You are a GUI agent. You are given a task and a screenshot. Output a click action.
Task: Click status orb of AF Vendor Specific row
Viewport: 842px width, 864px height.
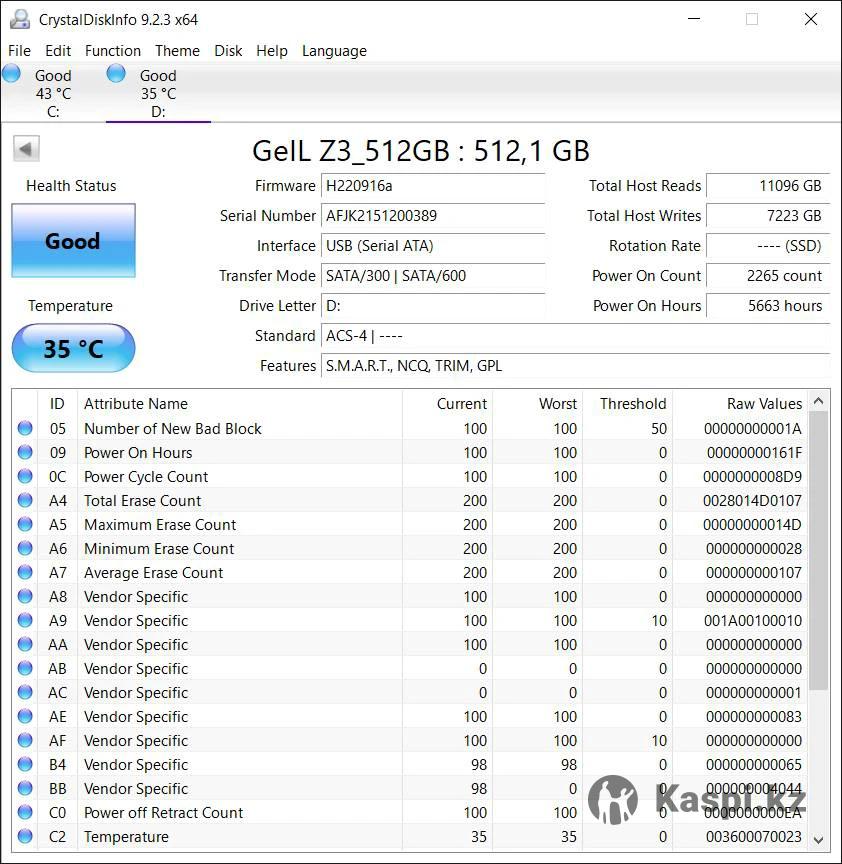click(x=25, y=740)
